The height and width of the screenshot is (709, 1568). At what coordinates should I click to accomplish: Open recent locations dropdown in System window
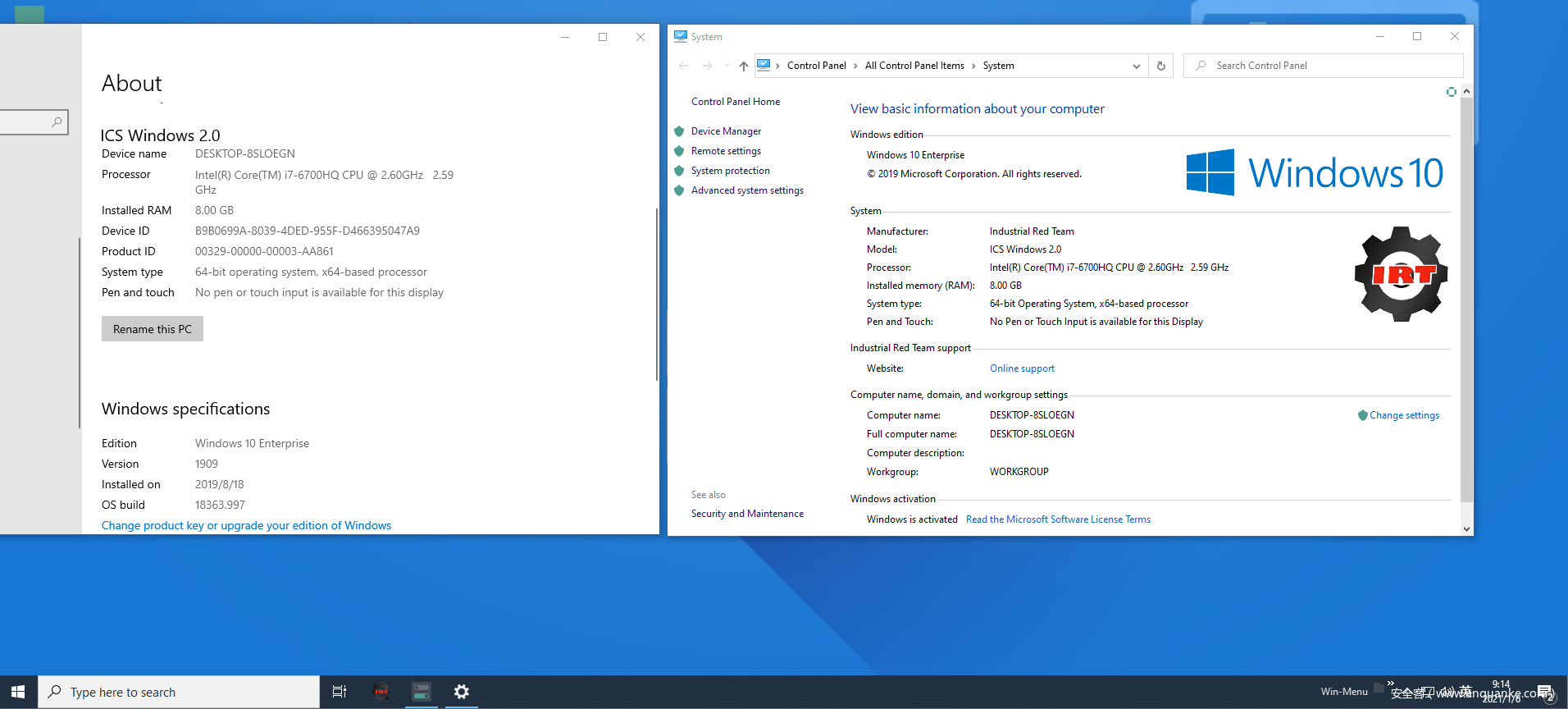[x=727, y=66]
